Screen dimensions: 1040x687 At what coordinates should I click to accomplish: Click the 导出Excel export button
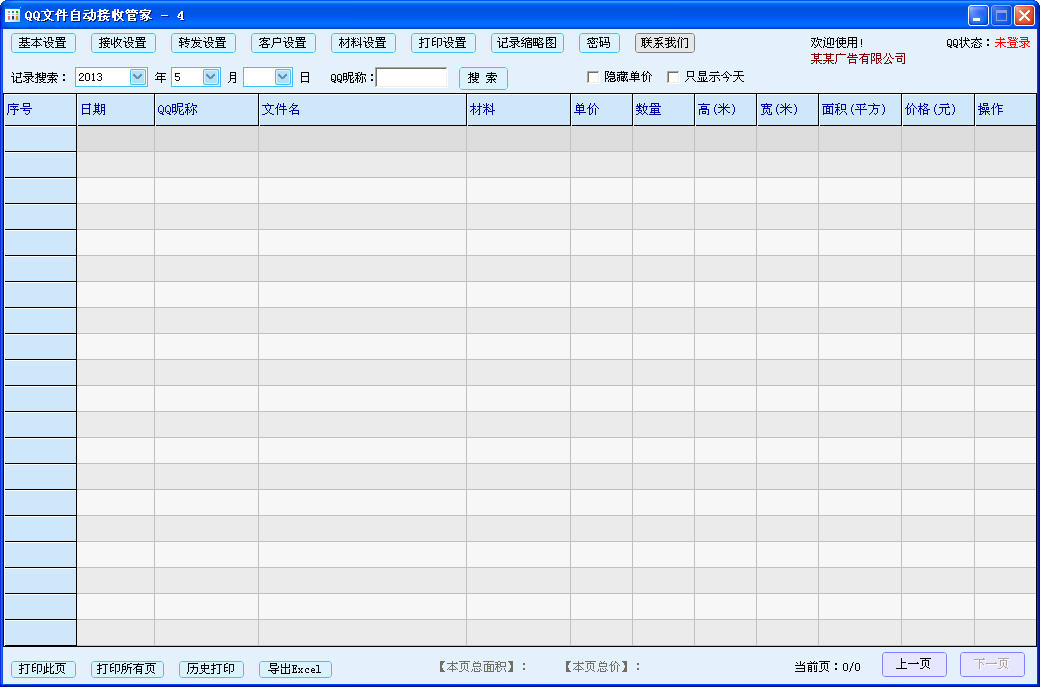(295, 669)
